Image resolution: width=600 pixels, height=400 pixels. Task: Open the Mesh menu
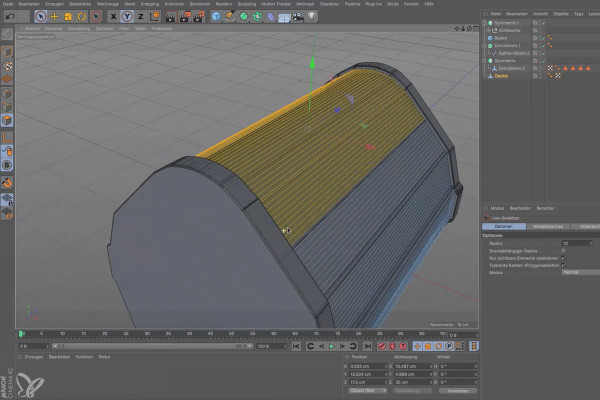[130, 4]
